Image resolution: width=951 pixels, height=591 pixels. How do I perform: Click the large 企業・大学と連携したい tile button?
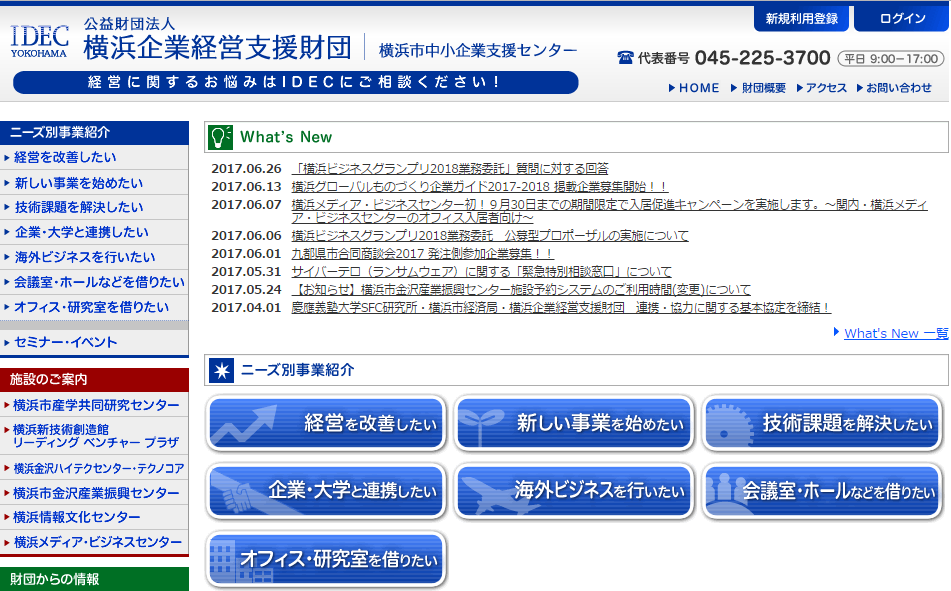tap(326, 491)
